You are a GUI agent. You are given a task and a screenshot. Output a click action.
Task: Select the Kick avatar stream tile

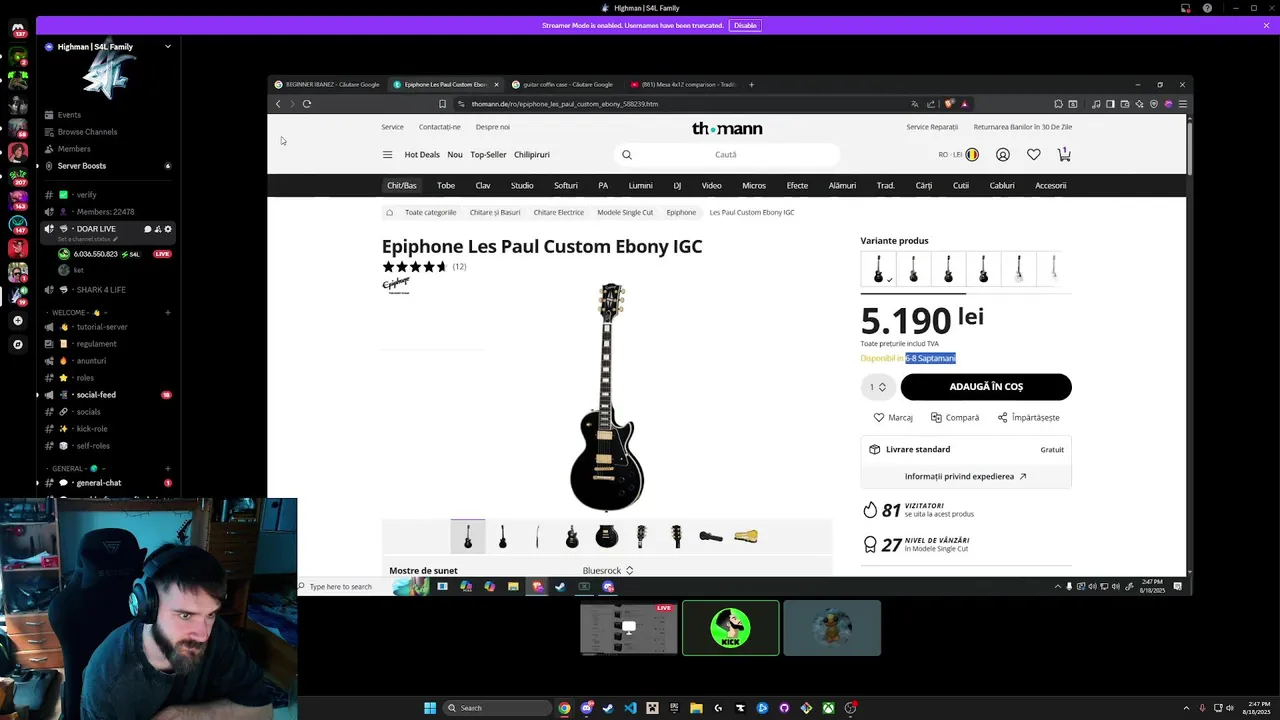click(x=730, y=628)
